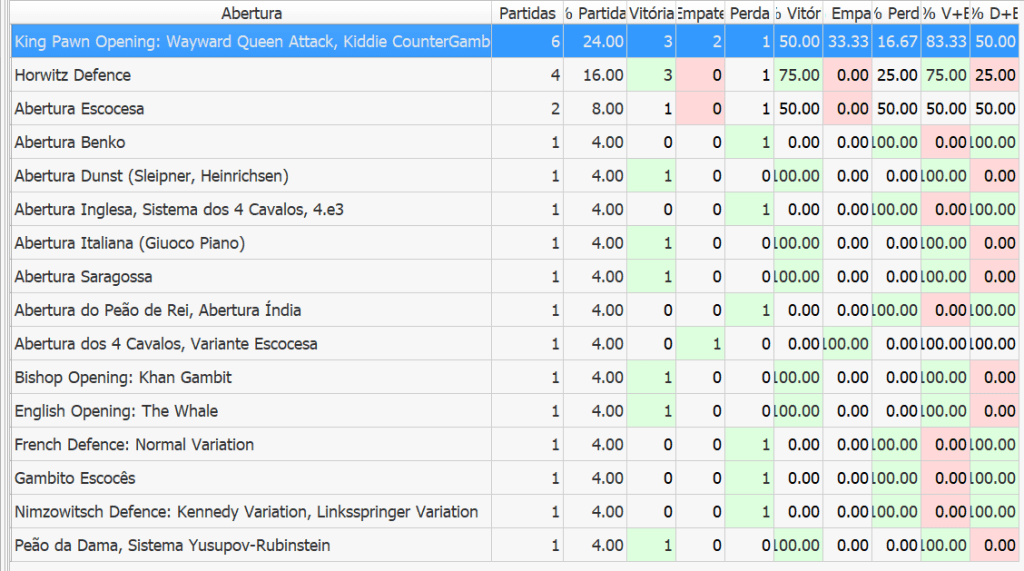Sort by the Abertura column header
1024x571 pixels.
[x=251, y=13]
